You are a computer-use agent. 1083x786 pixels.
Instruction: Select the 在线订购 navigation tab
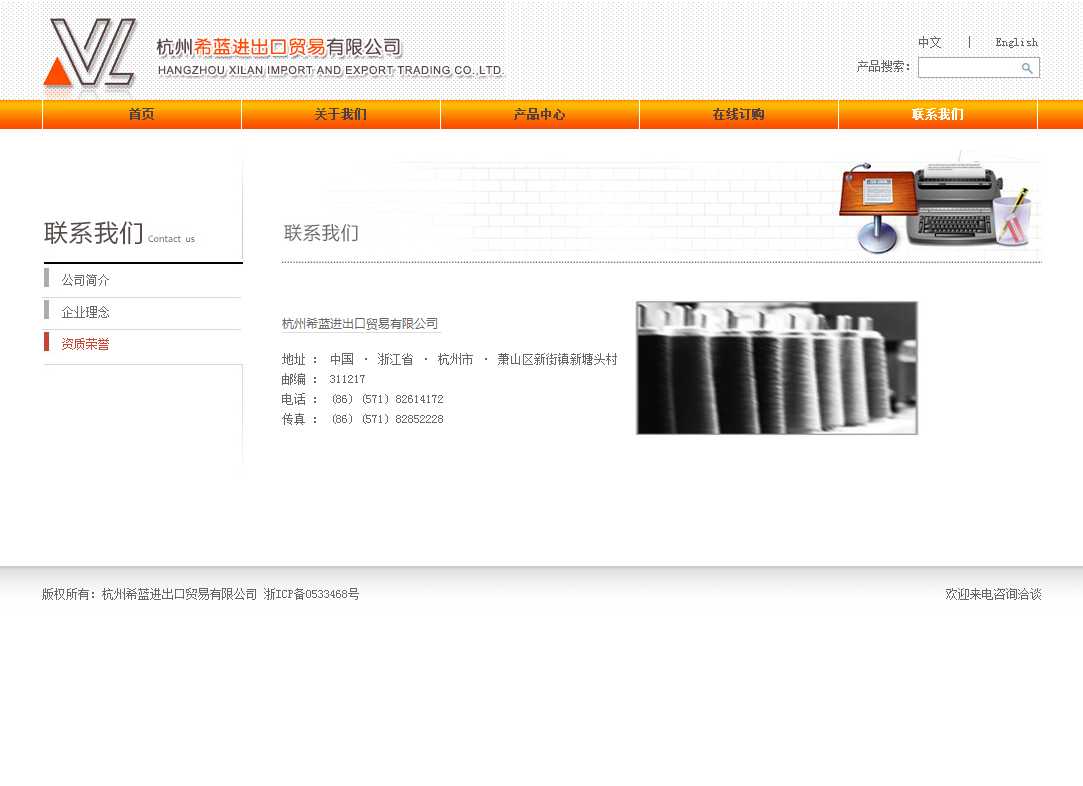coord(739,115)
